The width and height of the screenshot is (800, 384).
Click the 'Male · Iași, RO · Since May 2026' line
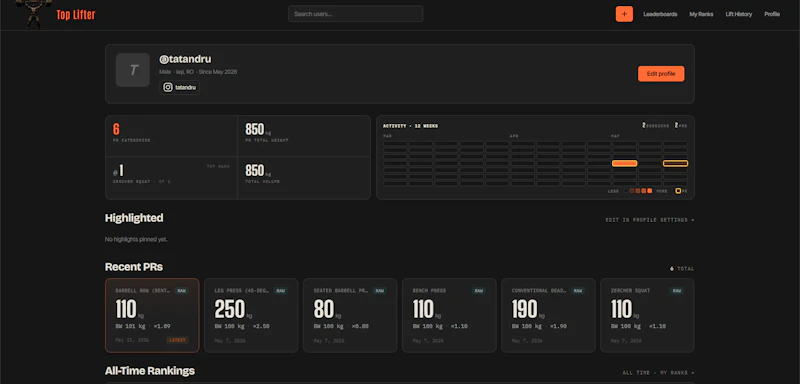pos(198,72)
